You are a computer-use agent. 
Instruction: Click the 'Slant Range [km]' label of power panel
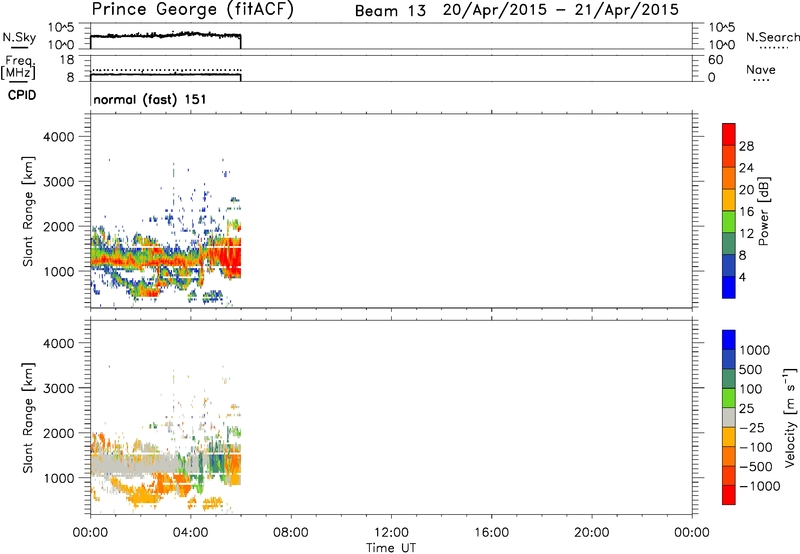click(28, 211)
